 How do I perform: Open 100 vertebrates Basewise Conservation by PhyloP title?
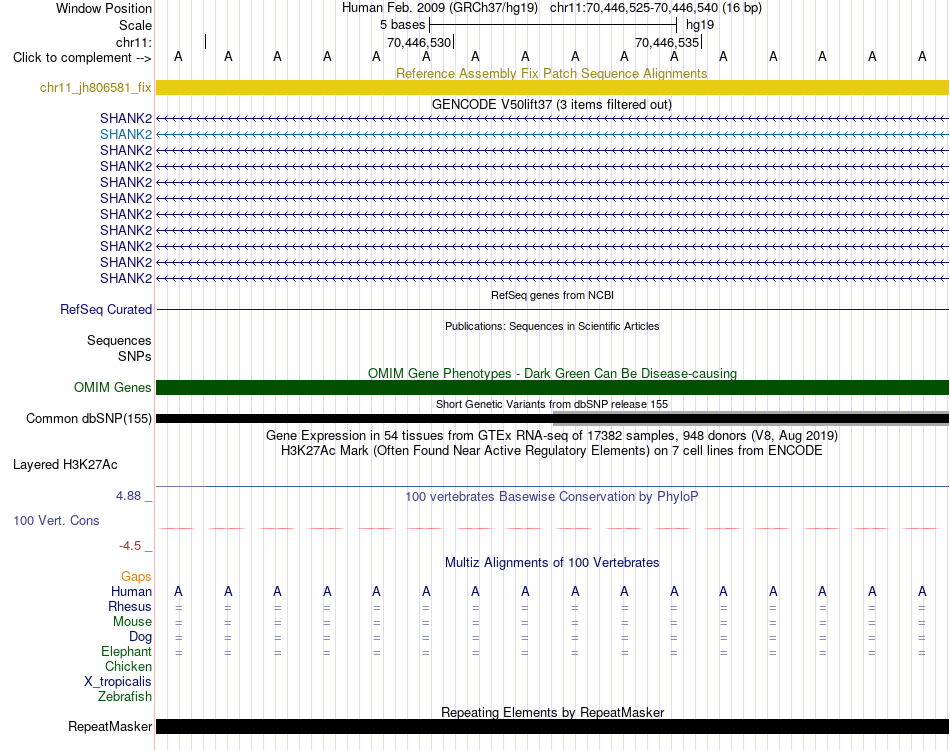(552, 496)
